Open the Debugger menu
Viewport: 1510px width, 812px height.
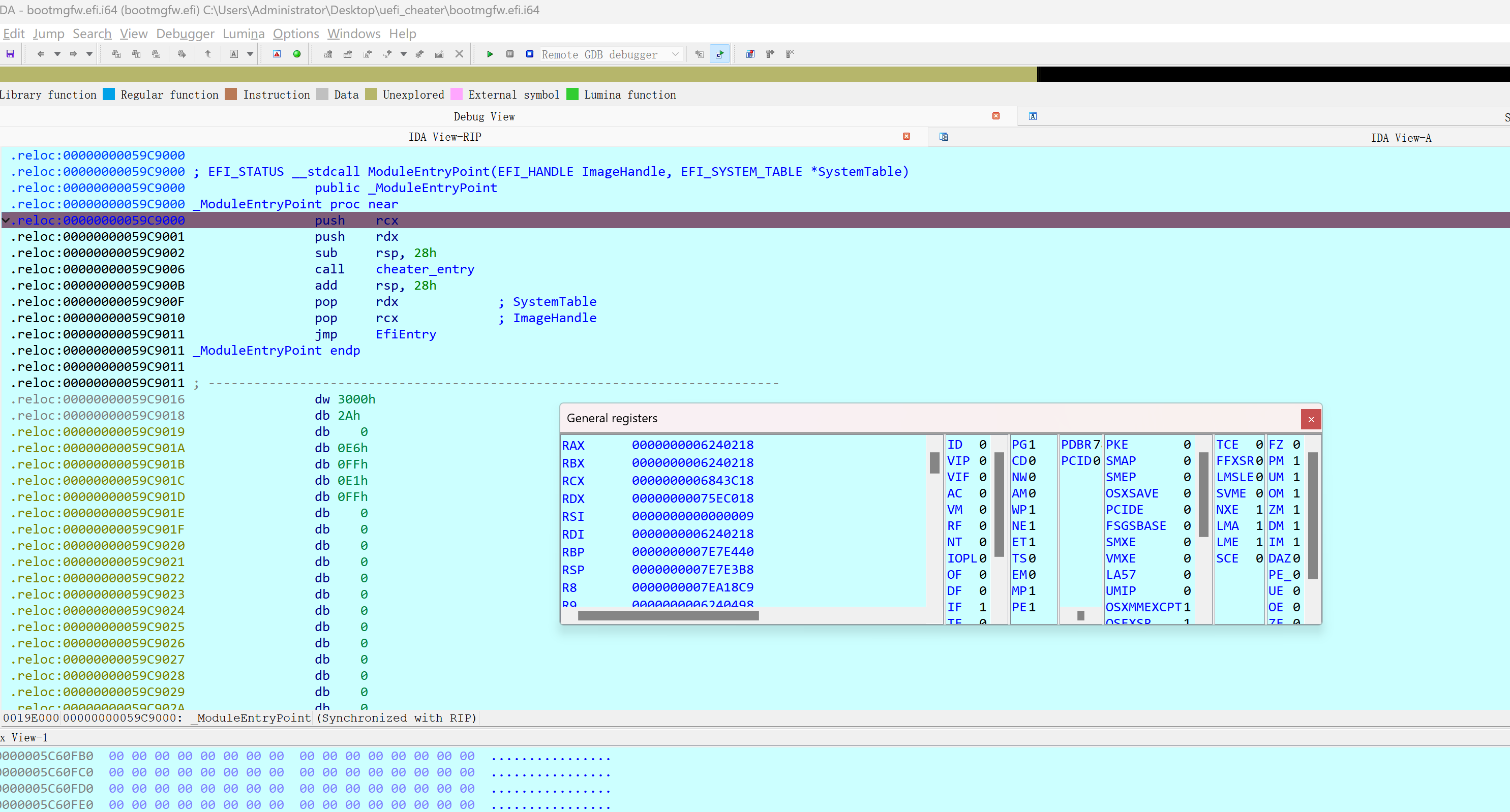tap(185, 34)
